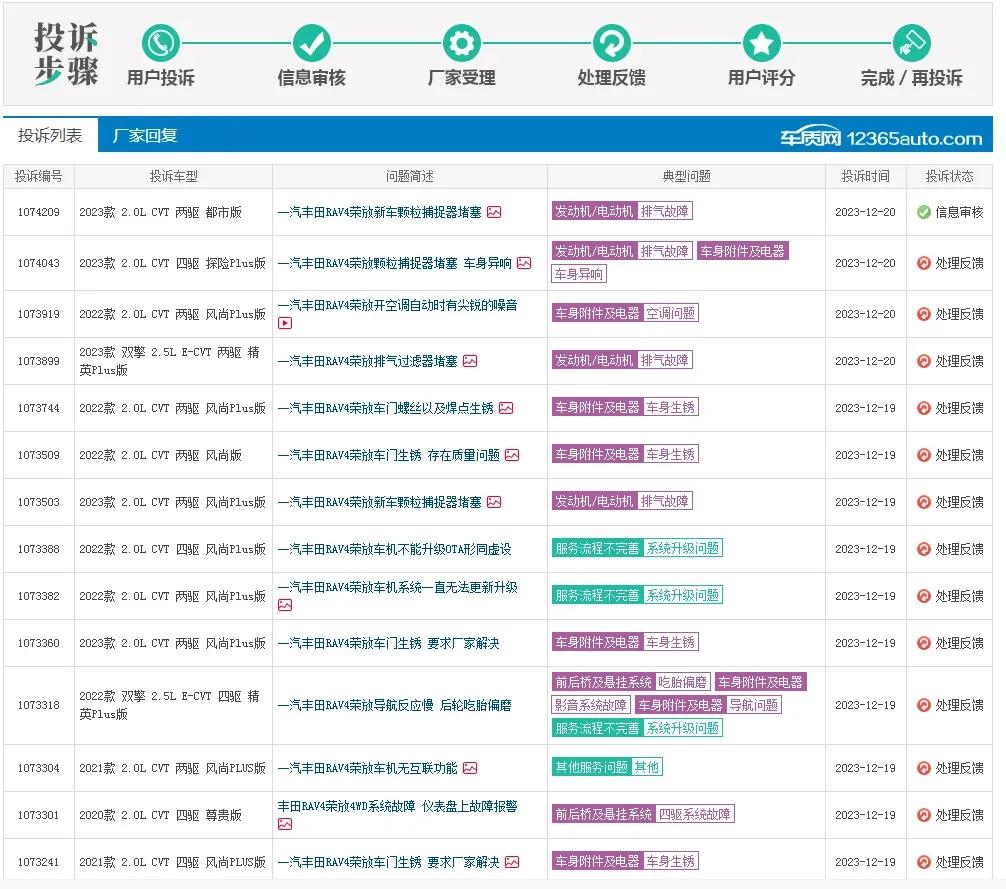This screenshot has width=1006, height=889.
Task: Play video icon for complaint 1073919
Action: (285, 323)
